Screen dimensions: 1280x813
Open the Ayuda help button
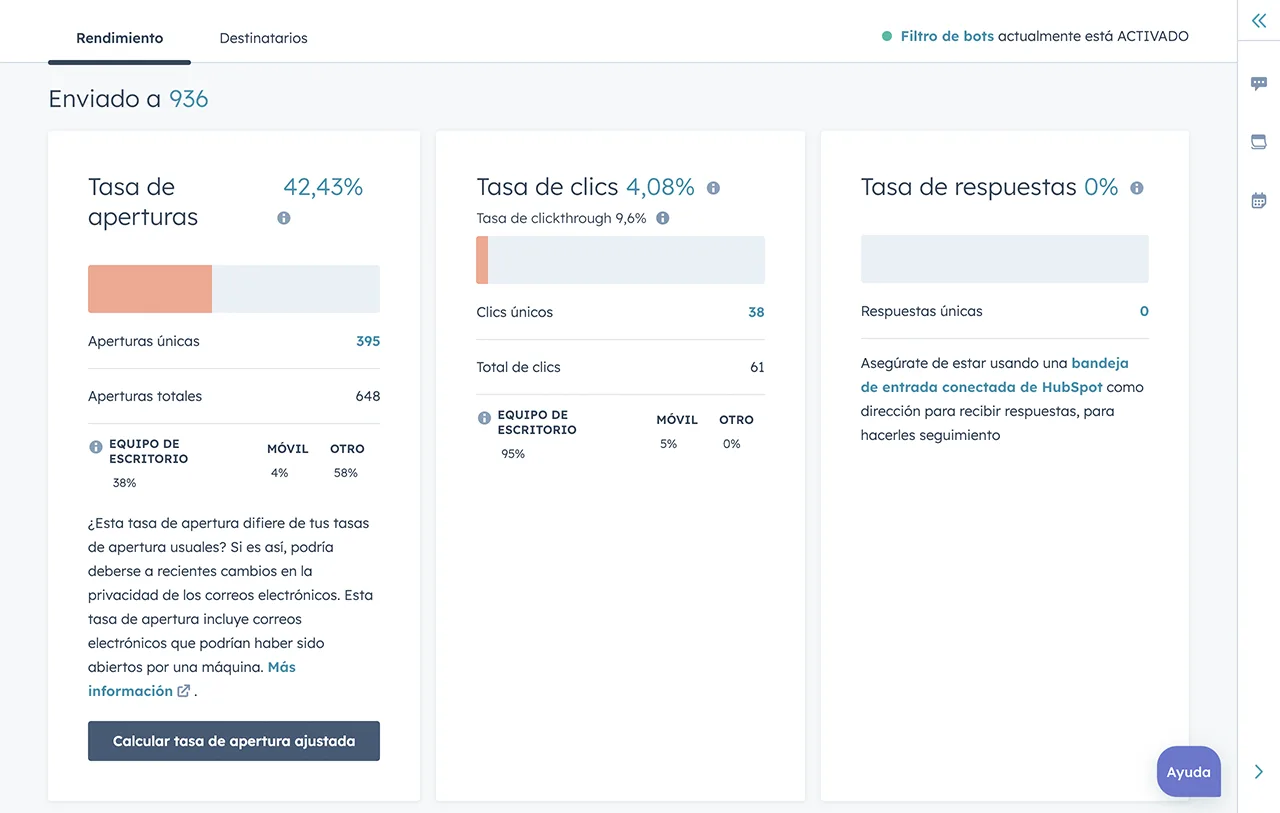tap(1189, 772)
